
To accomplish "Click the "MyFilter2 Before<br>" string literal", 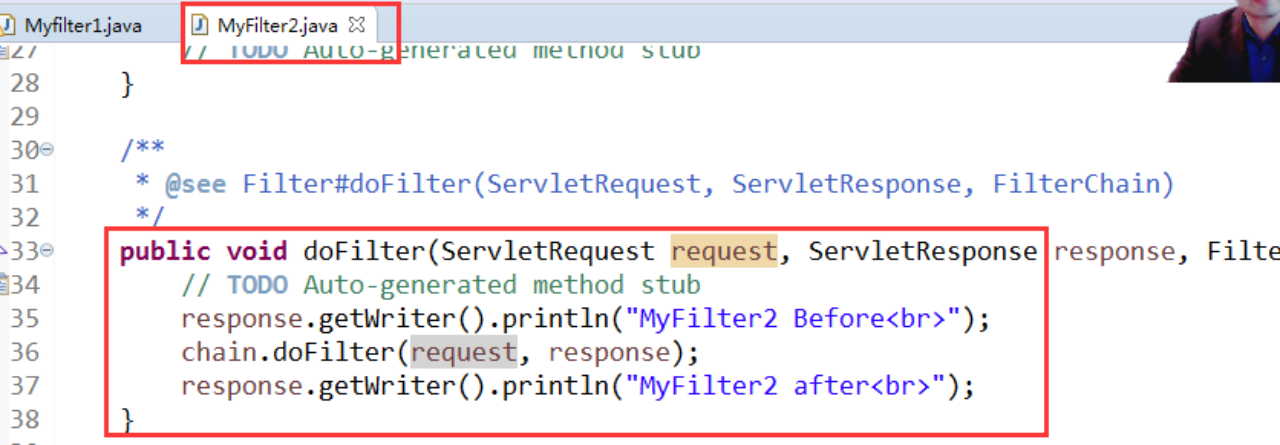I will 792,319.
